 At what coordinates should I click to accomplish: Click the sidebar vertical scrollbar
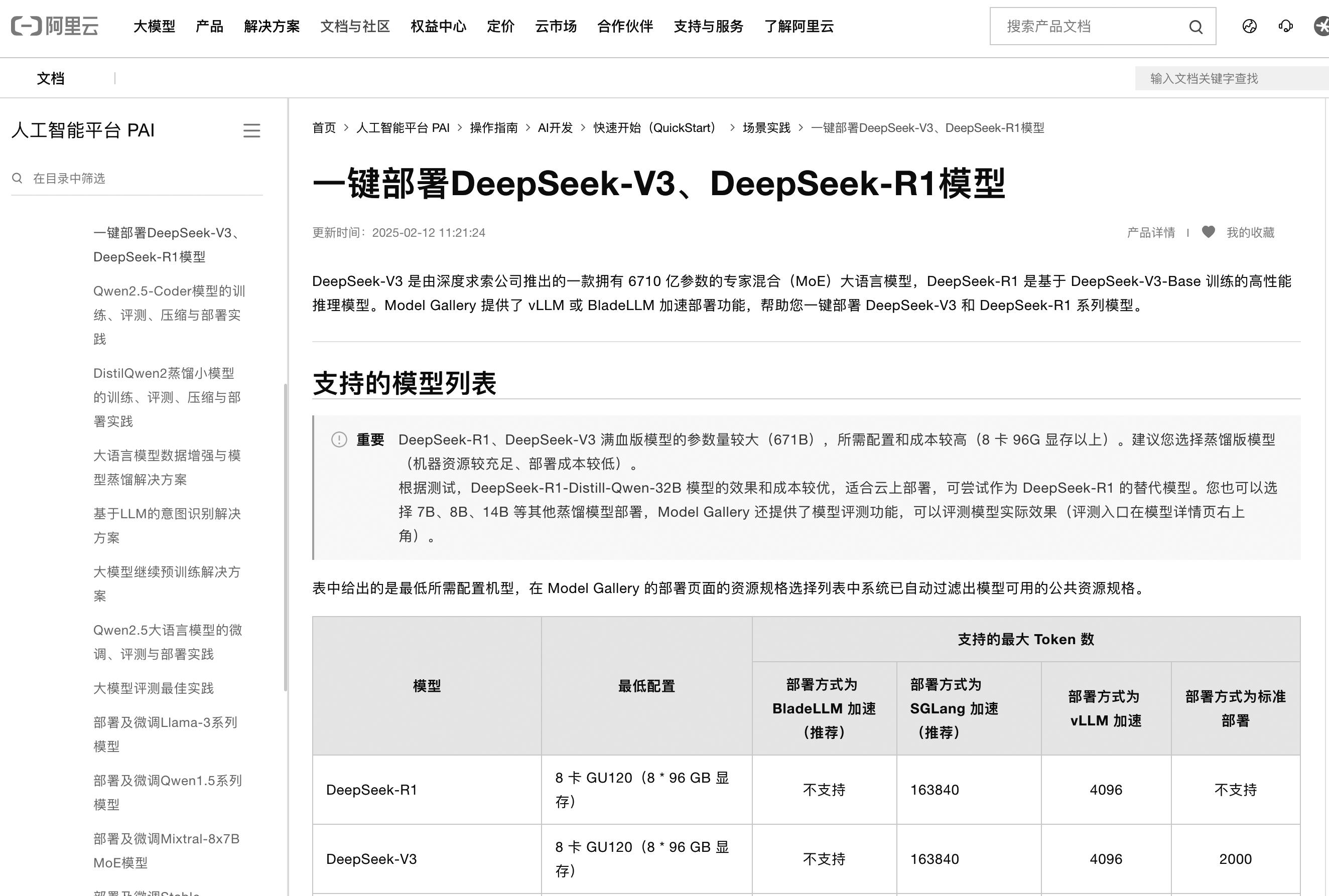point(285,537)
